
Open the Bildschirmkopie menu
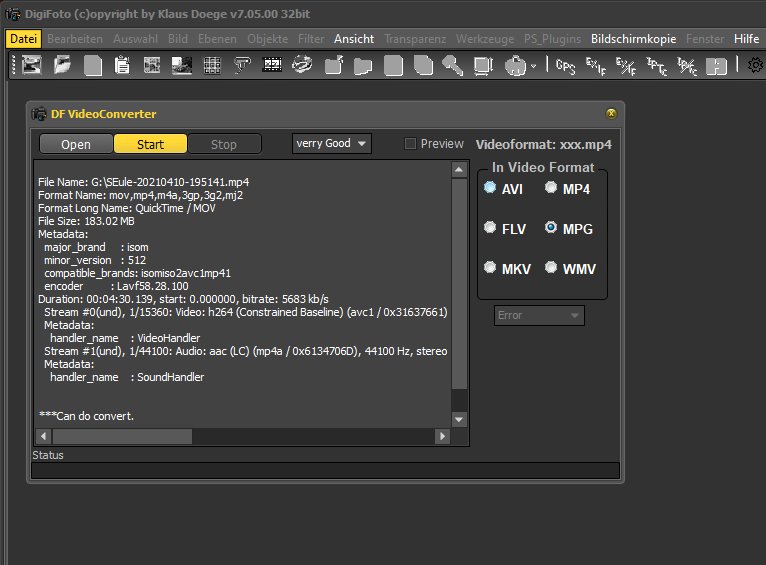pyautogui.click(x=633, y=38)
